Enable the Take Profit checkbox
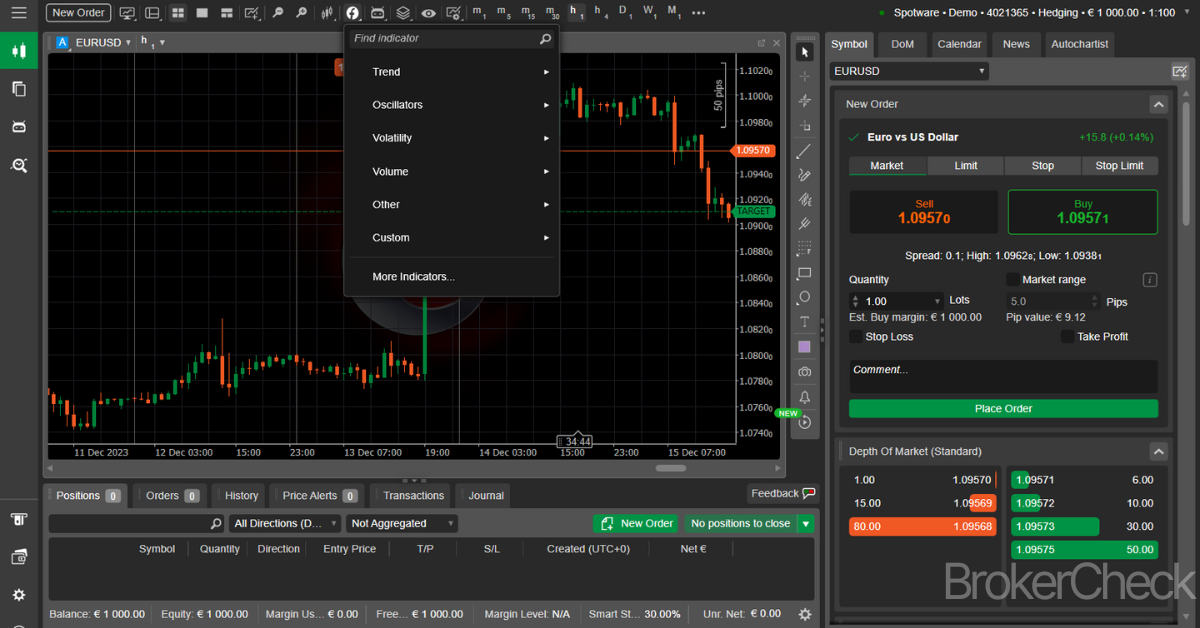 coord(1067,337)
